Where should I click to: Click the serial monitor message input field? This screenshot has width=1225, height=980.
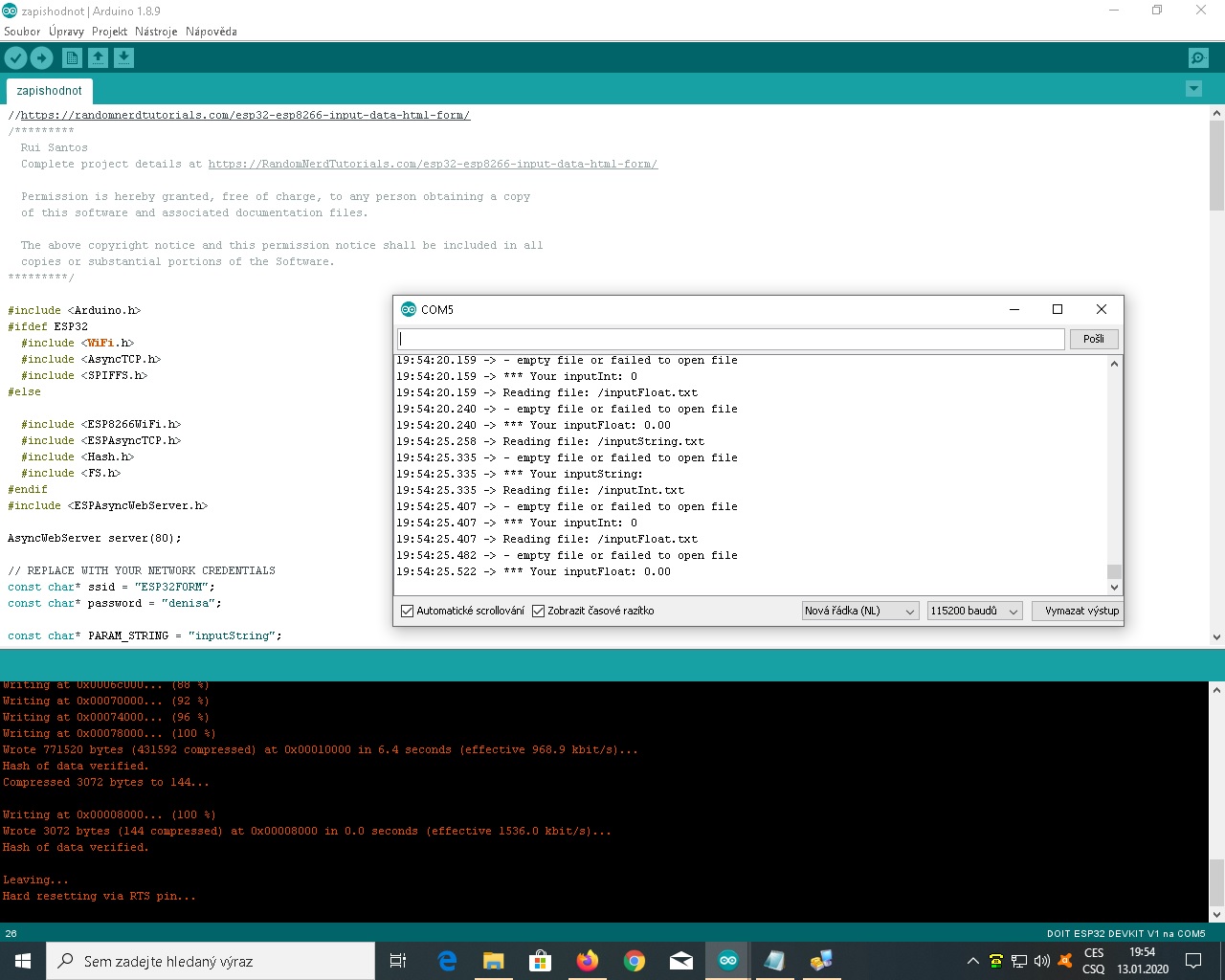click(730, 339)
